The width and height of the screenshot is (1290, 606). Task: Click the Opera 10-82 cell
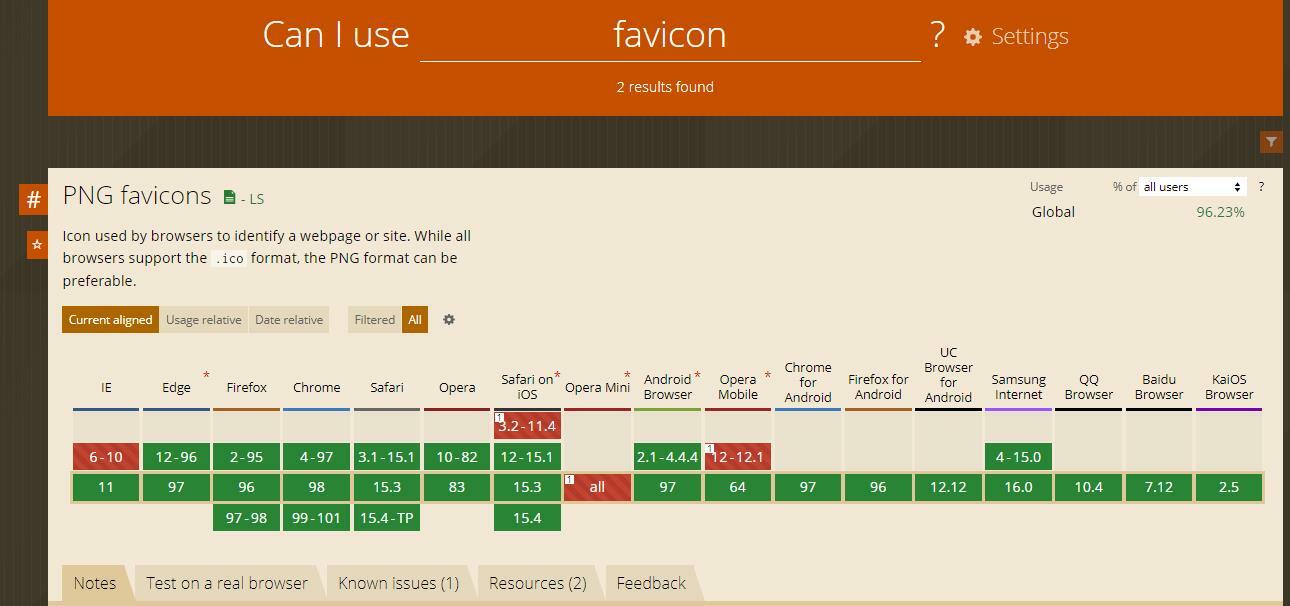coord(457,457)
